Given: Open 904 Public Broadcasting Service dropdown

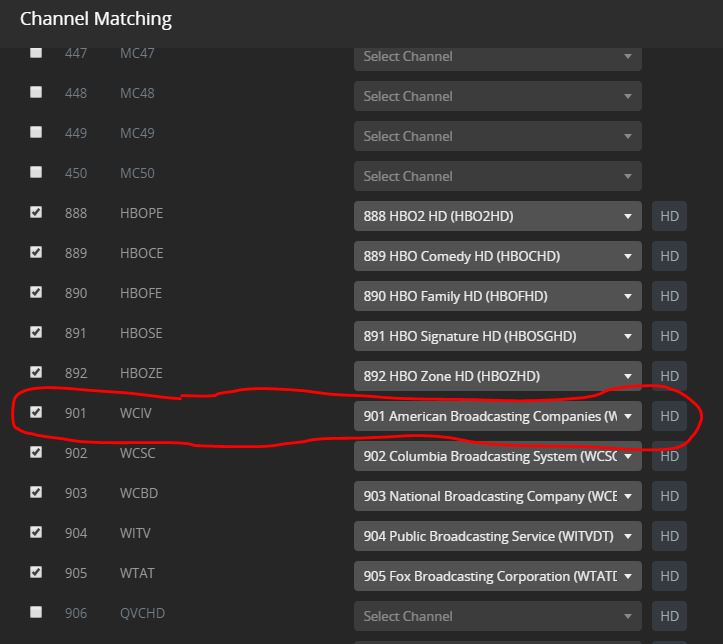Looking at the screenshot, I should (498, 536).
